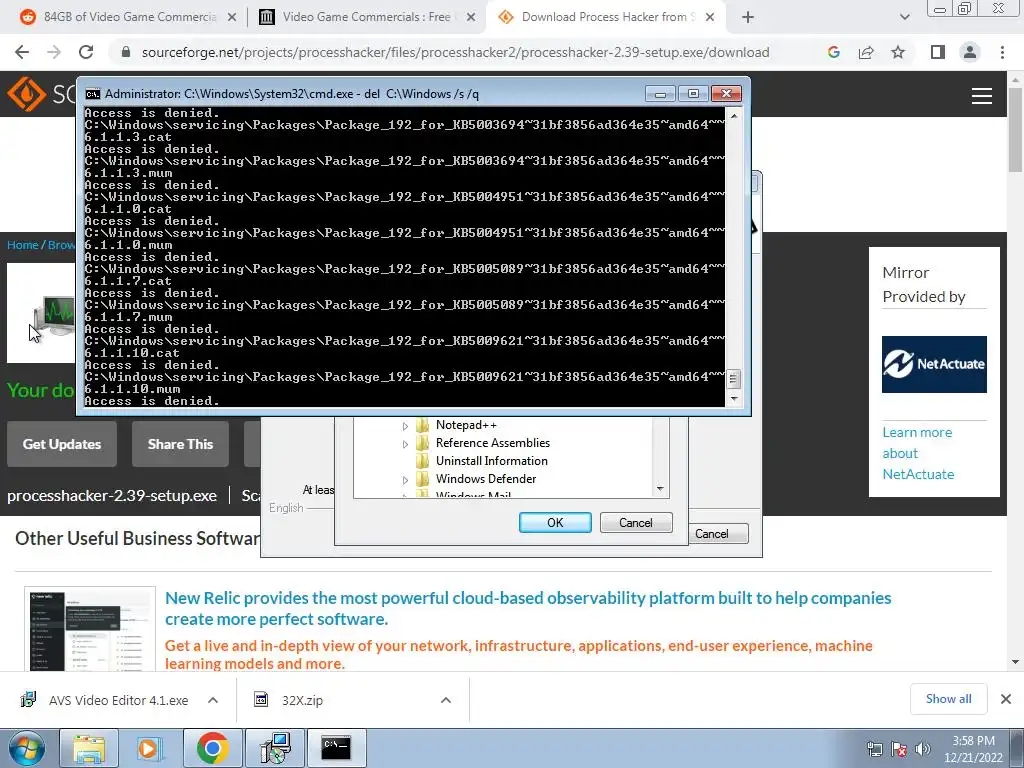Open a new Chrome tab
The image size is (1024, 768).
pyautogui.click(x=748, y=17)
